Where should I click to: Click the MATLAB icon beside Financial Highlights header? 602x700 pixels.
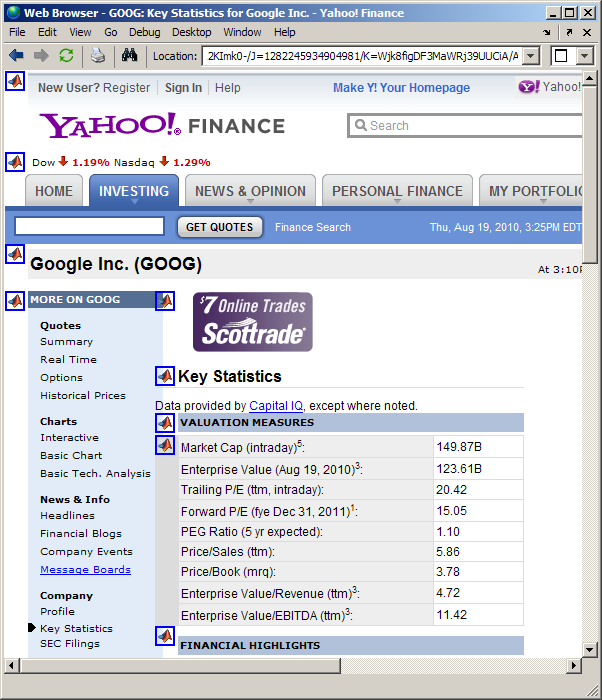(165, 635)
